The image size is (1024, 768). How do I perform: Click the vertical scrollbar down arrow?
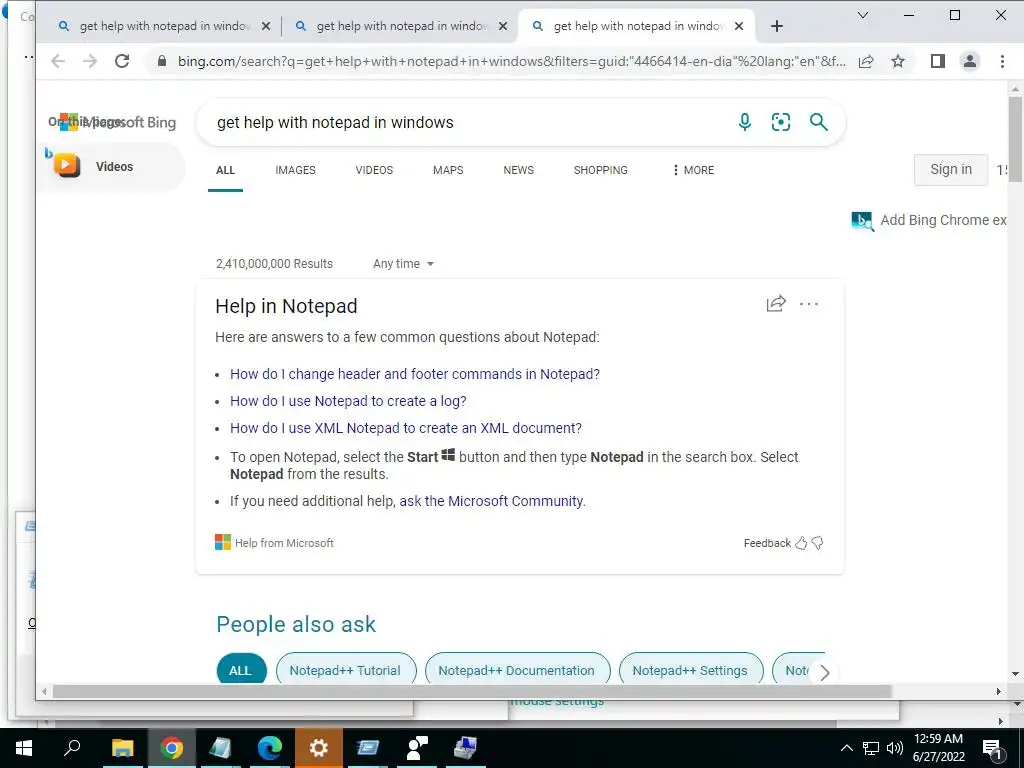pos(1015,674)
